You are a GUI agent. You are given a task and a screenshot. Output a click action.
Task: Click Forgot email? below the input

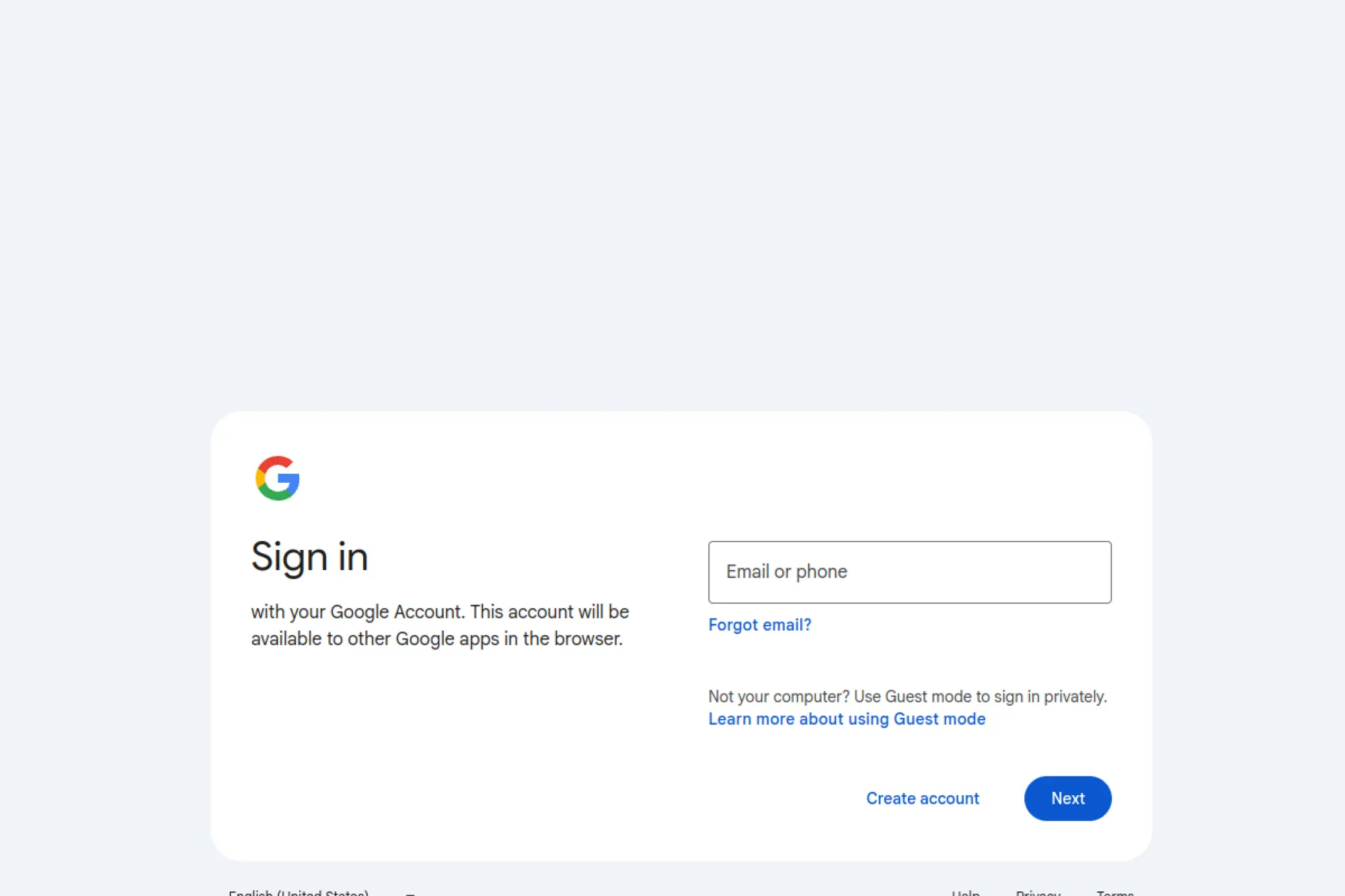tap(760, 624)
